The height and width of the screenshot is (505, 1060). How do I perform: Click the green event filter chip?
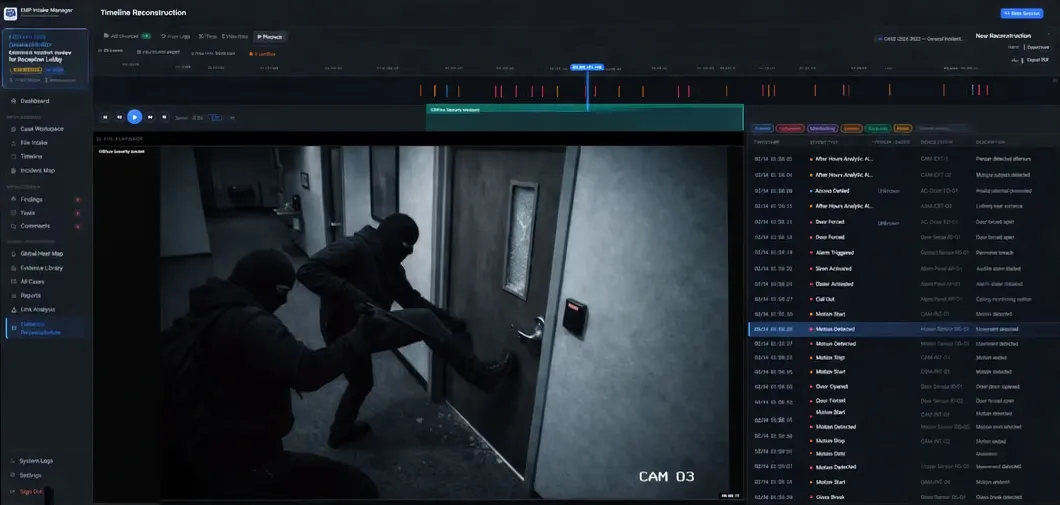point(877,128)
